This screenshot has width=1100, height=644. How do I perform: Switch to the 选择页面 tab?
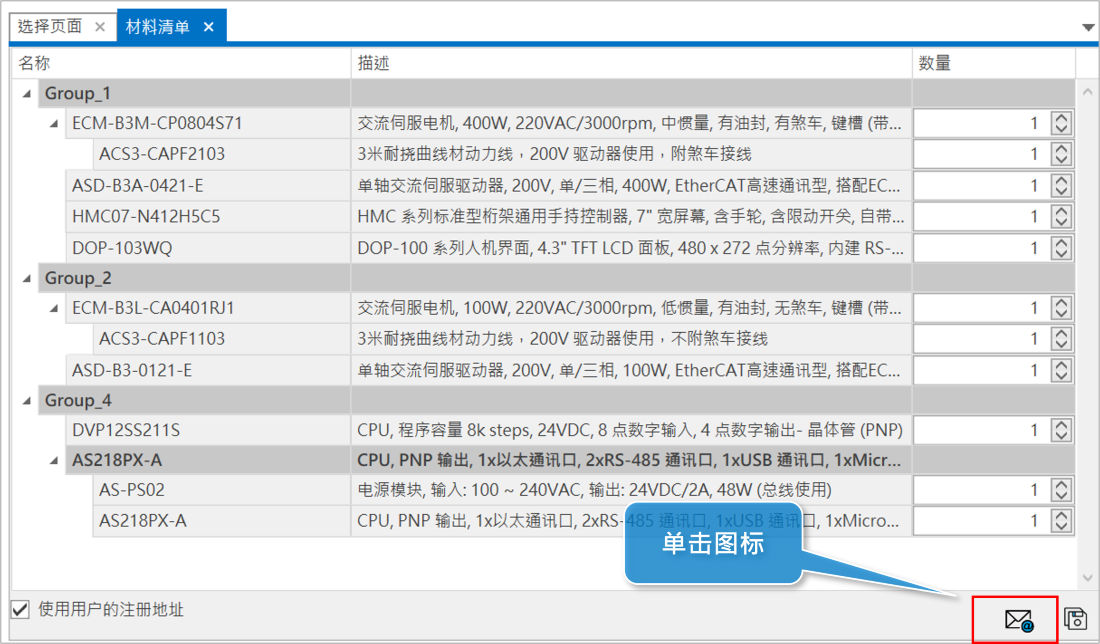(x=48, y=27)
